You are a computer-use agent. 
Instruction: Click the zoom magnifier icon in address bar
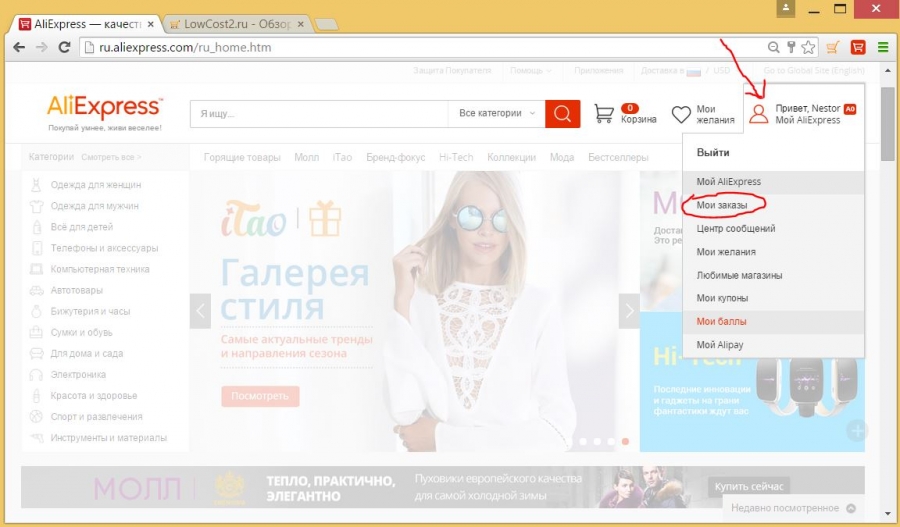pyautogui.click(x=774, y=48)
